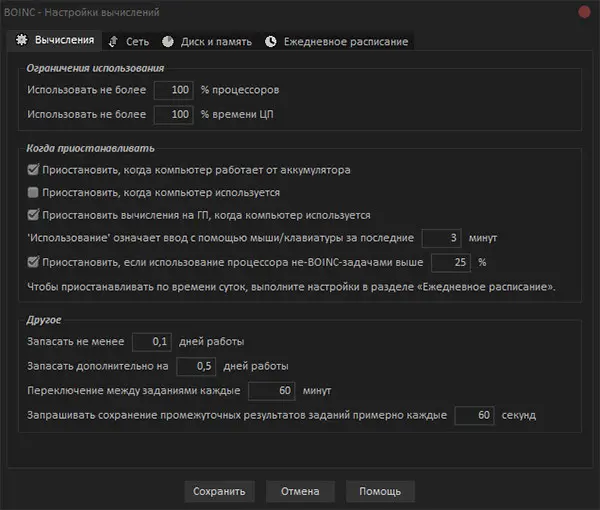600x510 pixels.
Task: Switch to the Сеть tab
Action: coord(130,41)
